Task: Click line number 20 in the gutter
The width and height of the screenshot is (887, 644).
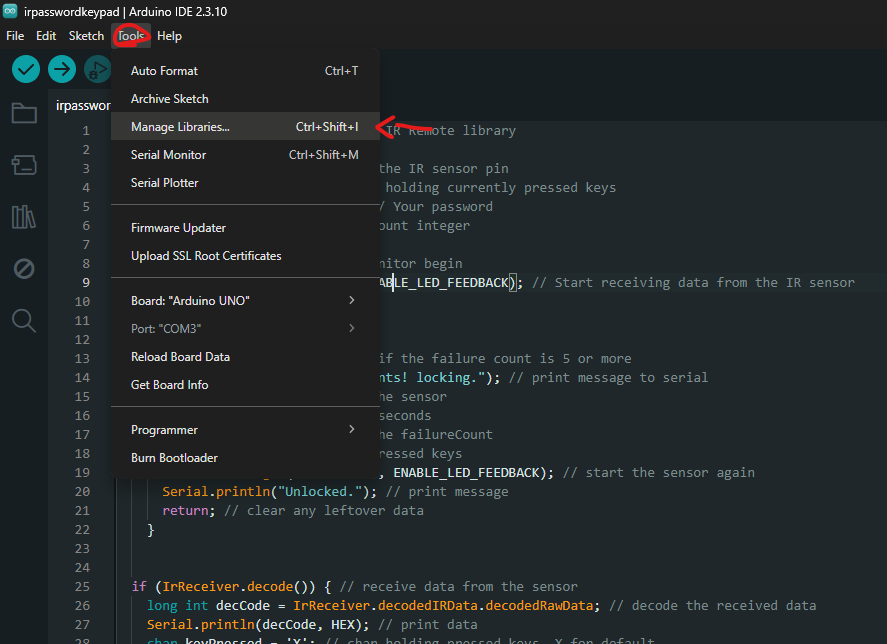Action: pos(82,492)
